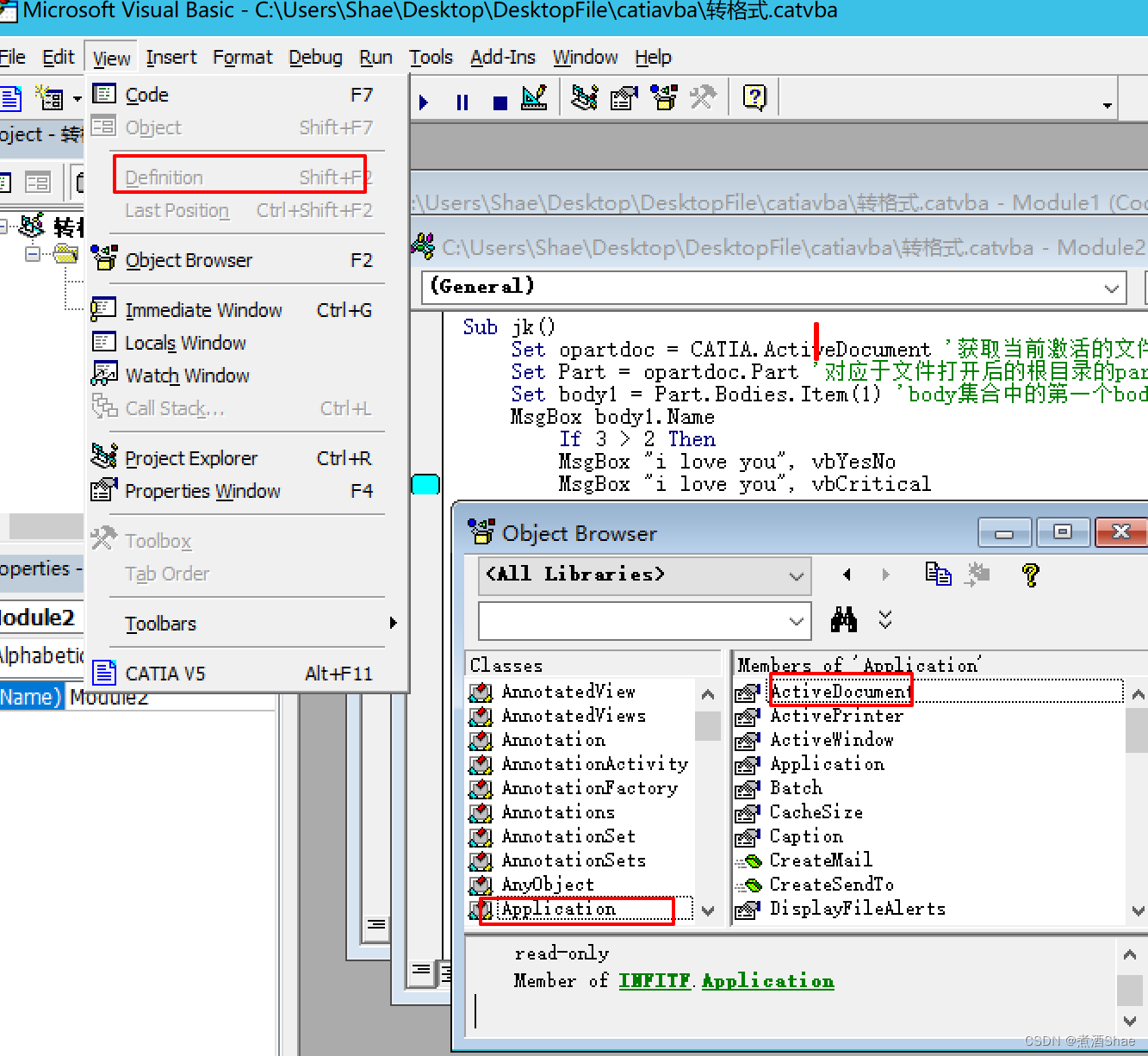The image size is (1148, 1056).
Task: Select ActivePrinter in the Members list
Action: [x=836, y=716]
